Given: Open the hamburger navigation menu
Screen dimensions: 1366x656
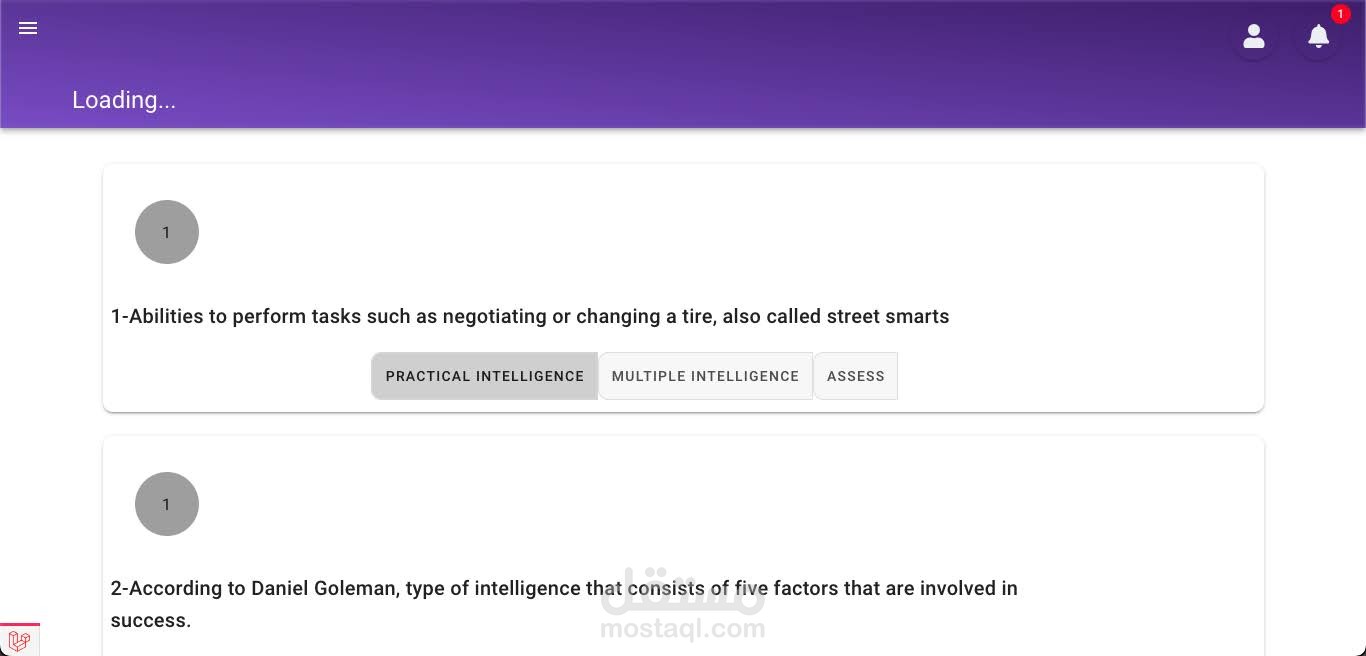Looking at the screenshot, I should click(x=28, y=28).
